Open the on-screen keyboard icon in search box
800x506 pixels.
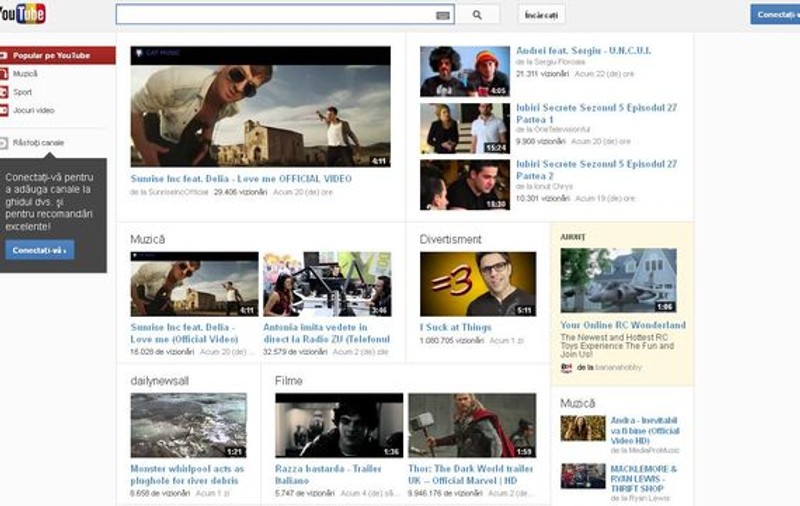(443, 15)
